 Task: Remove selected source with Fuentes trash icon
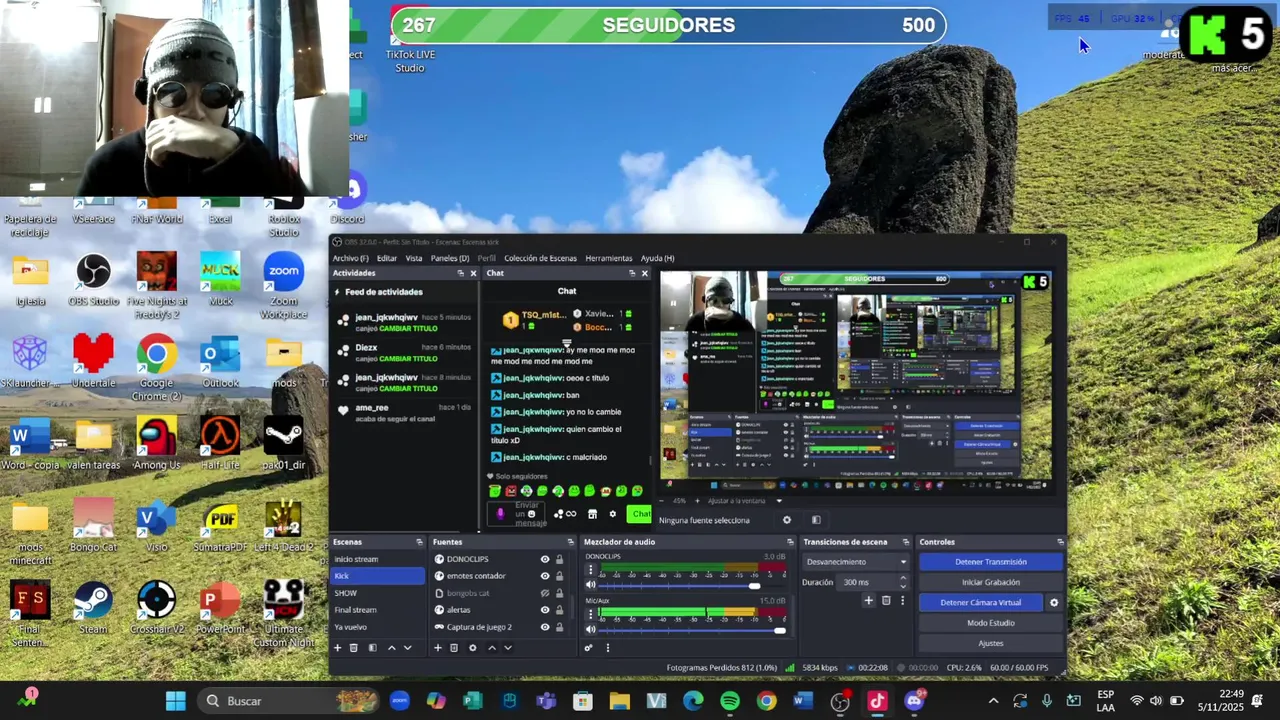tap(454, 648)
